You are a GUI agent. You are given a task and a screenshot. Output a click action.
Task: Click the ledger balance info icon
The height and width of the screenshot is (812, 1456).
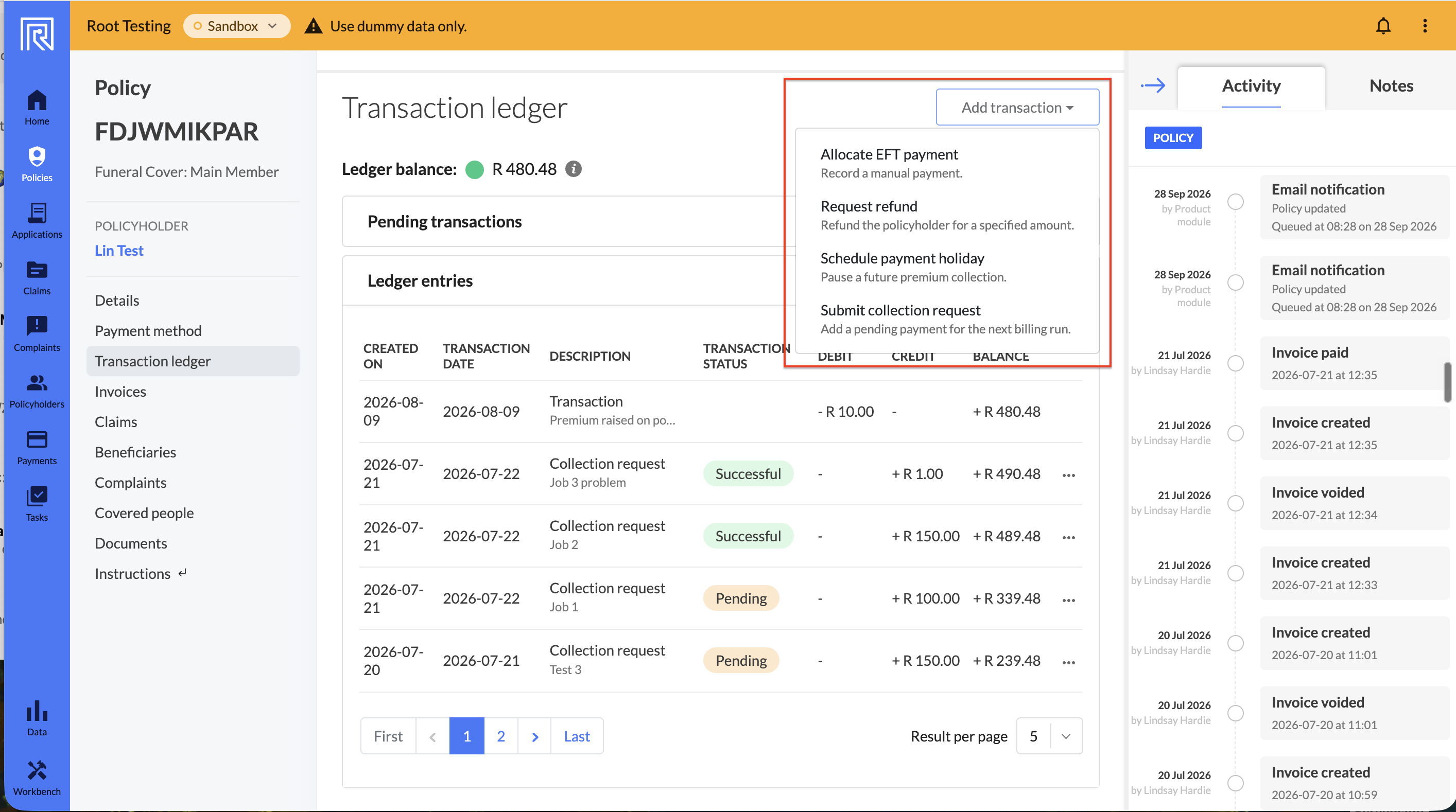[x=574, y=169]
